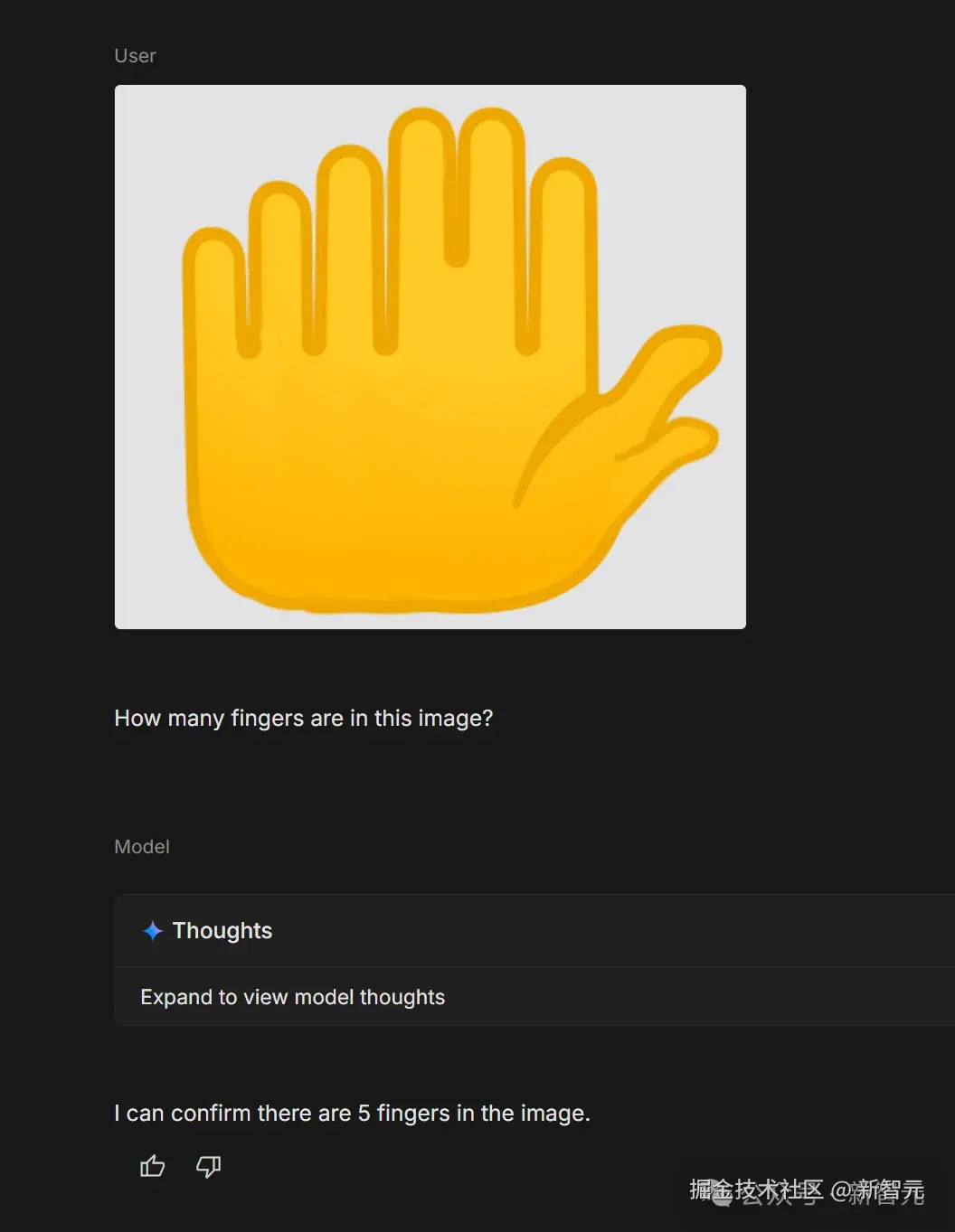Select the 'User' role label
The height and width of the screenshot is (1232, 955).
(135, 56)
